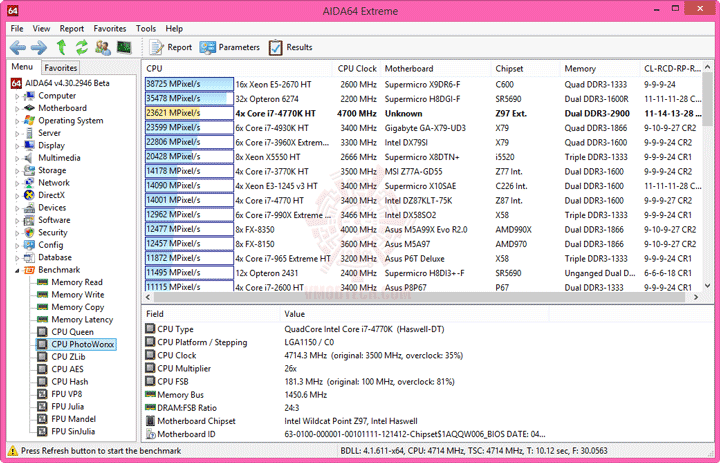Image resolution: width=720 pixels, height=463 pixels.
Task: Click the warning icon in status bar
Action: click(13, 451)
